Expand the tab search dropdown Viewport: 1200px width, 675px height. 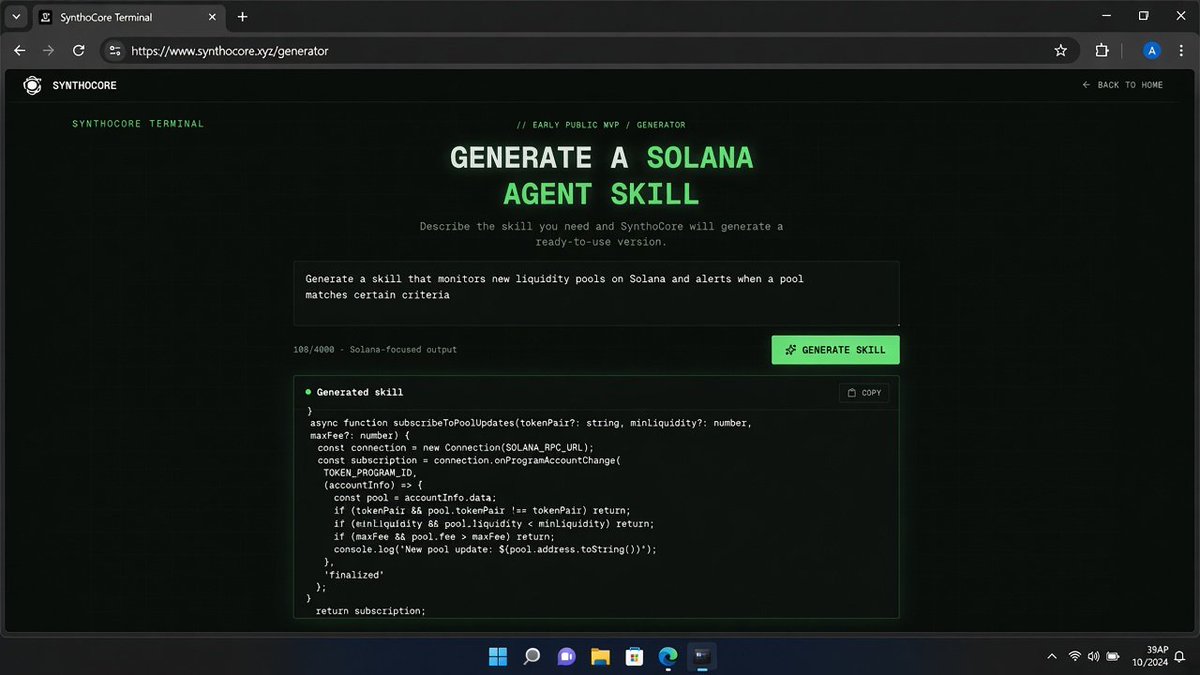[x=15, y=17]
